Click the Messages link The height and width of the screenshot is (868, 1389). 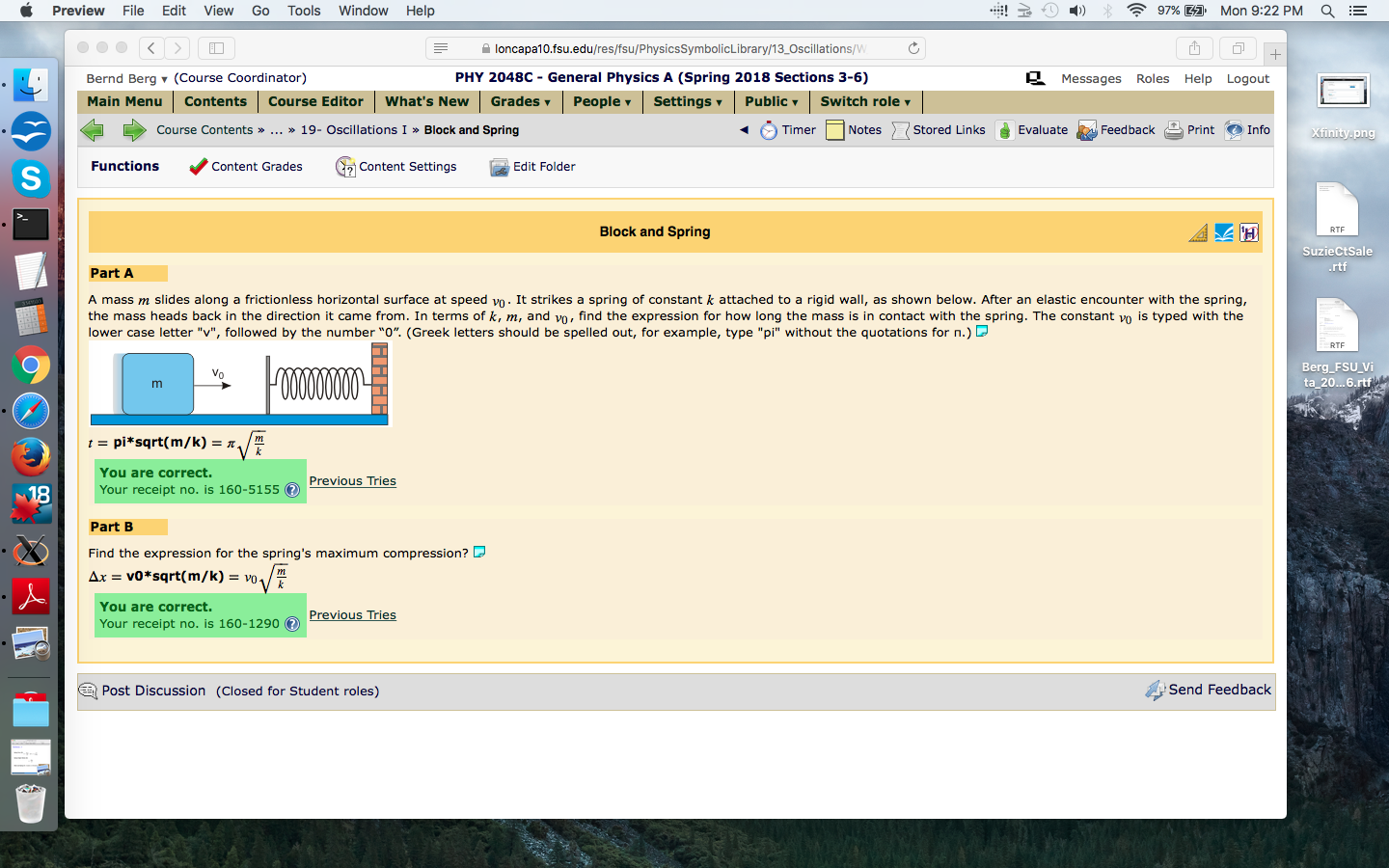click(x=1091, y=79)
